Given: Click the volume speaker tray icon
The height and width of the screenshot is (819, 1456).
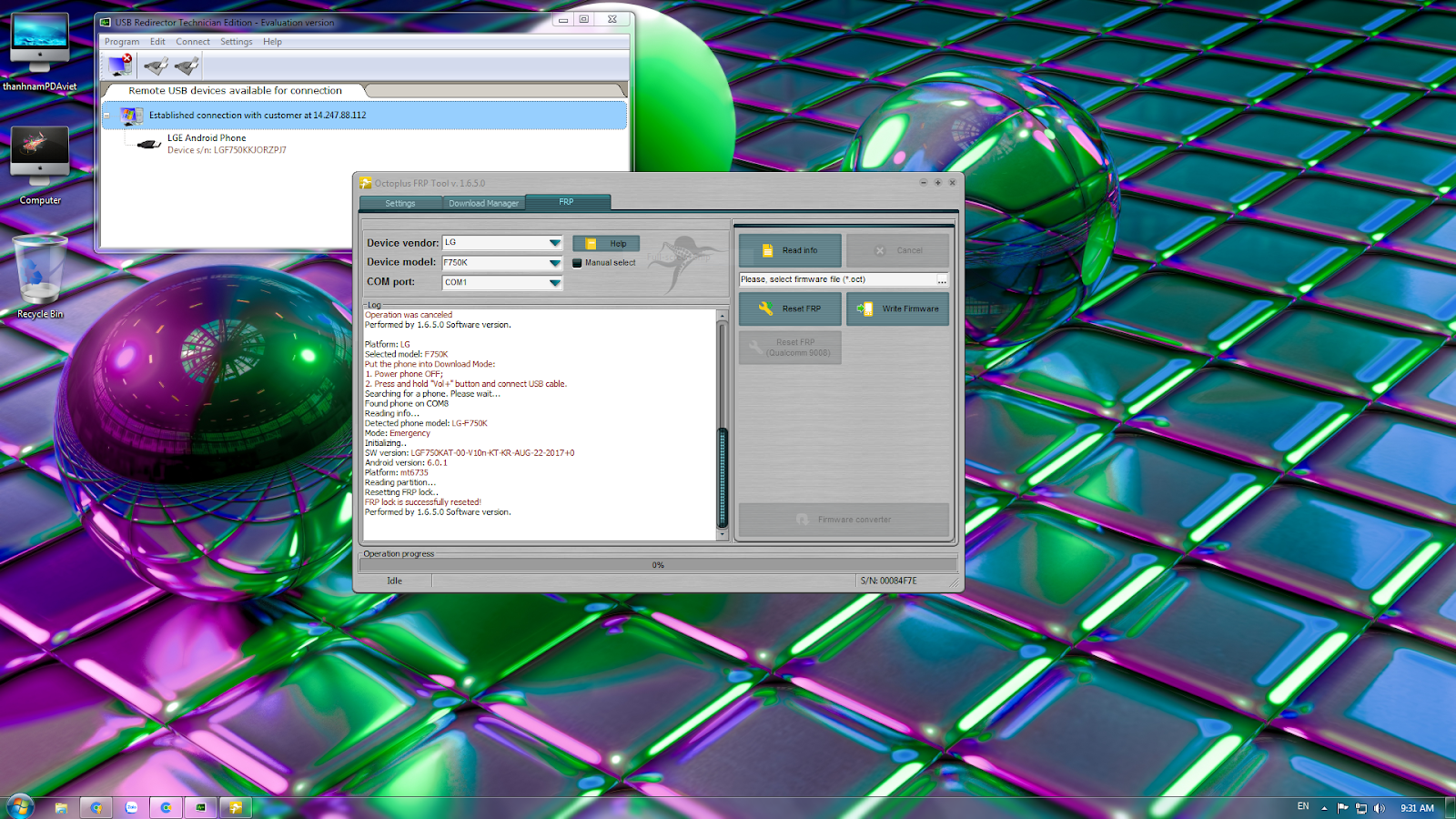Looking at the screenshot, I should [x=1380, y=807].
